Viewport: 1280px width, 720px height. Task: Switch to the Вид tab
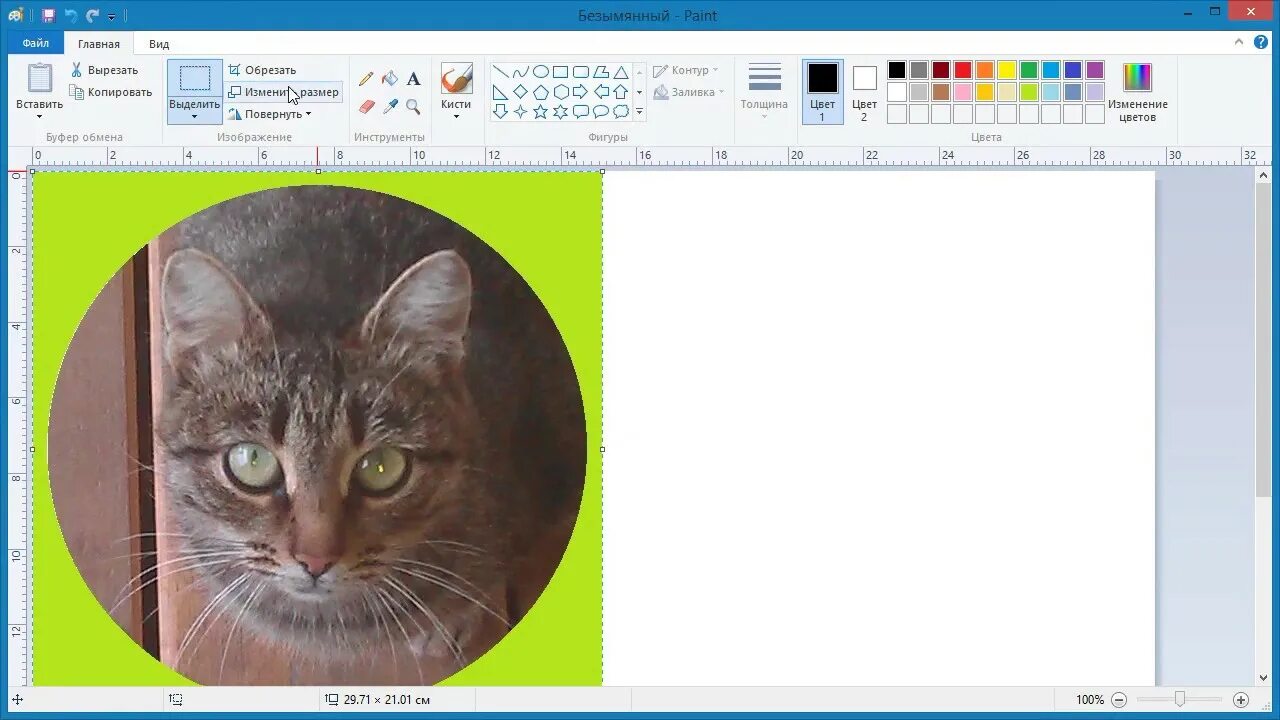[159, 44]
